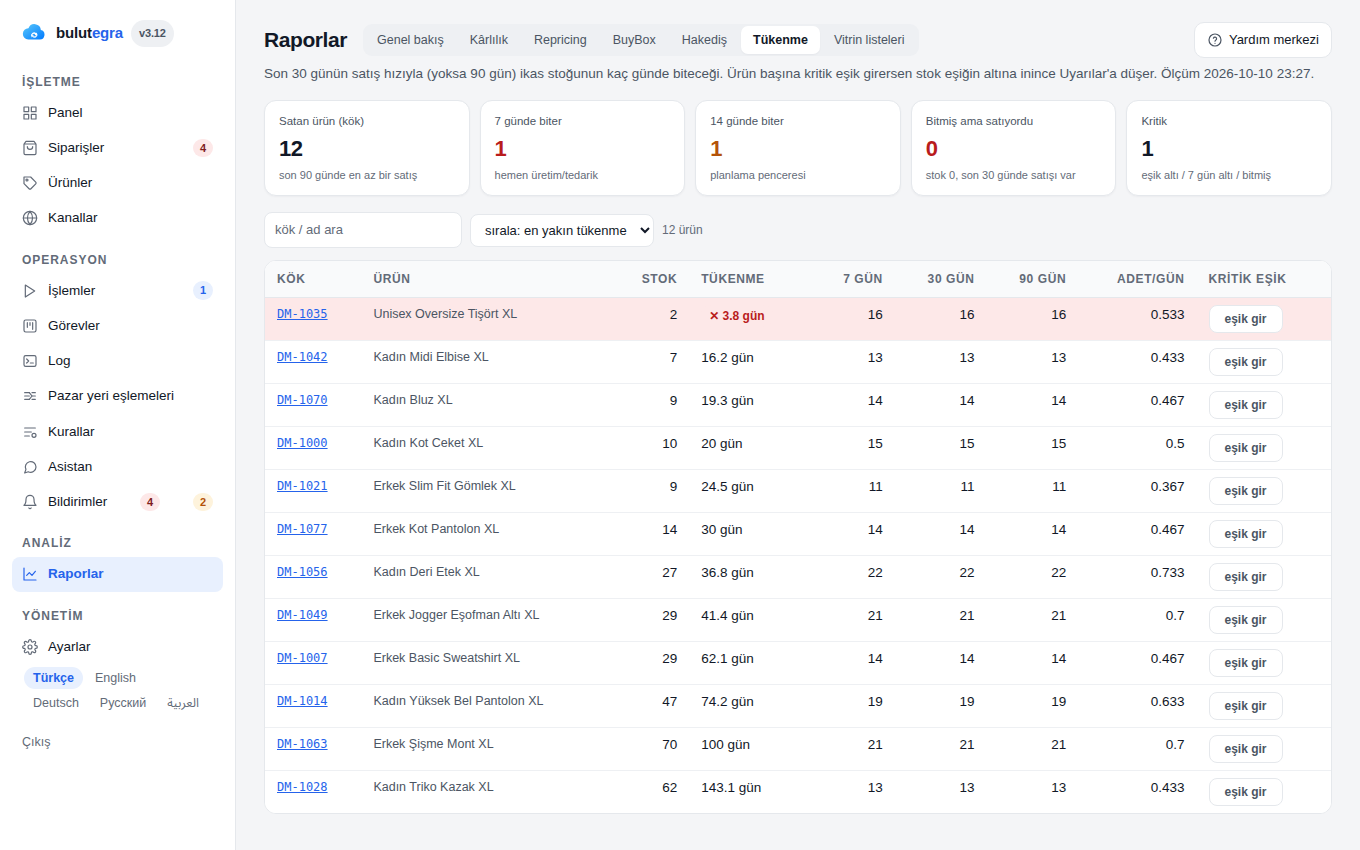Click the v3.12 version badge

[152, 33]
